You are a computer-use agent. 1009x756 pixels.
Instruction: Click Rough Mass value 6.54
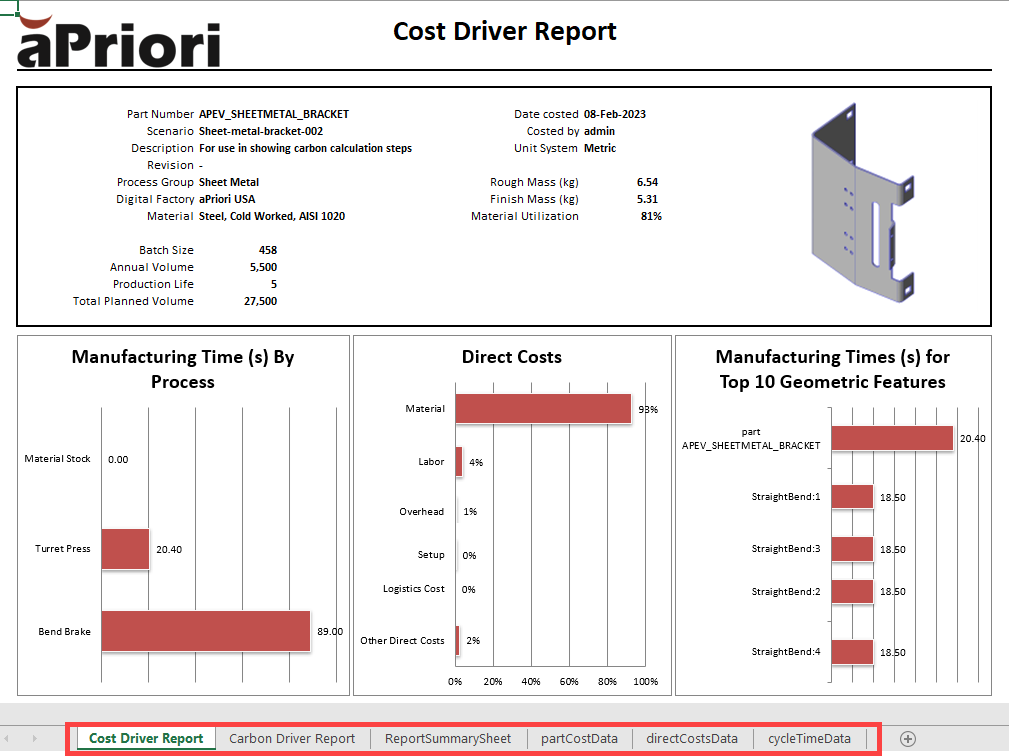(647, 182)
